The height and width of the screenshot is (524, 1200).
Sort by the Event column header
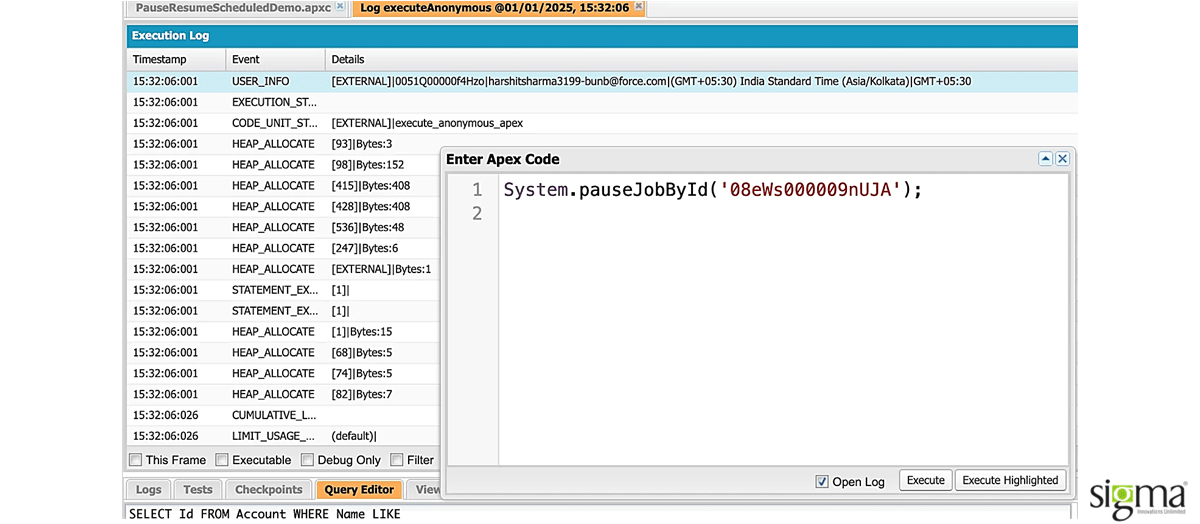[x=275, y=60]
